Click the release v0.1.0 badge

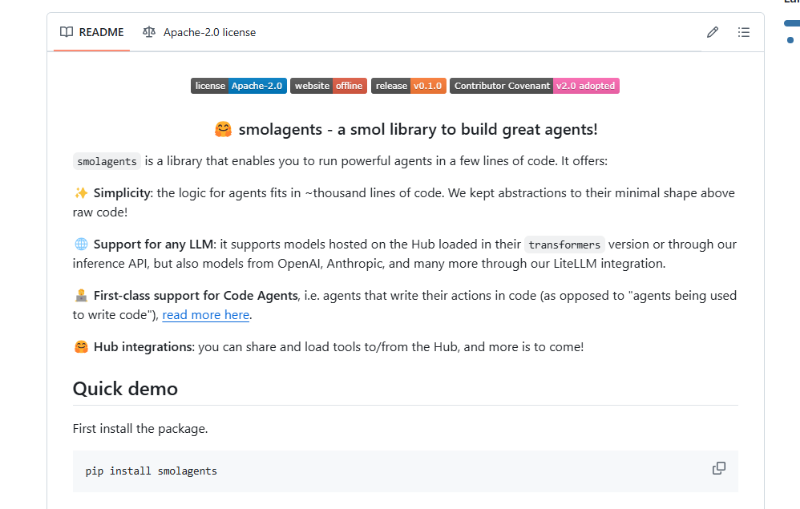point(409,86)
